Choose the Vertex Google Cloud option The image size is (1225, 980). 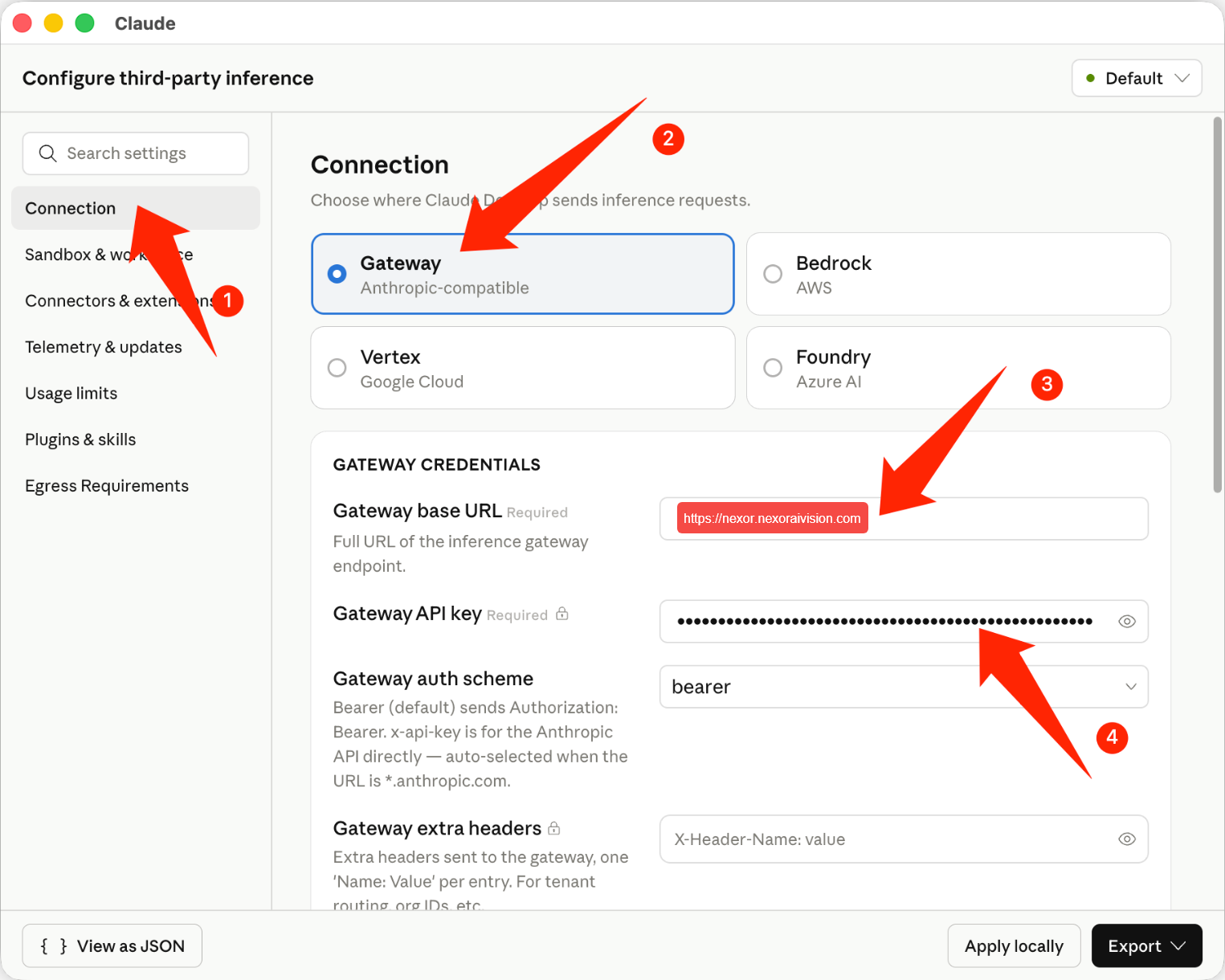[523, 368]
